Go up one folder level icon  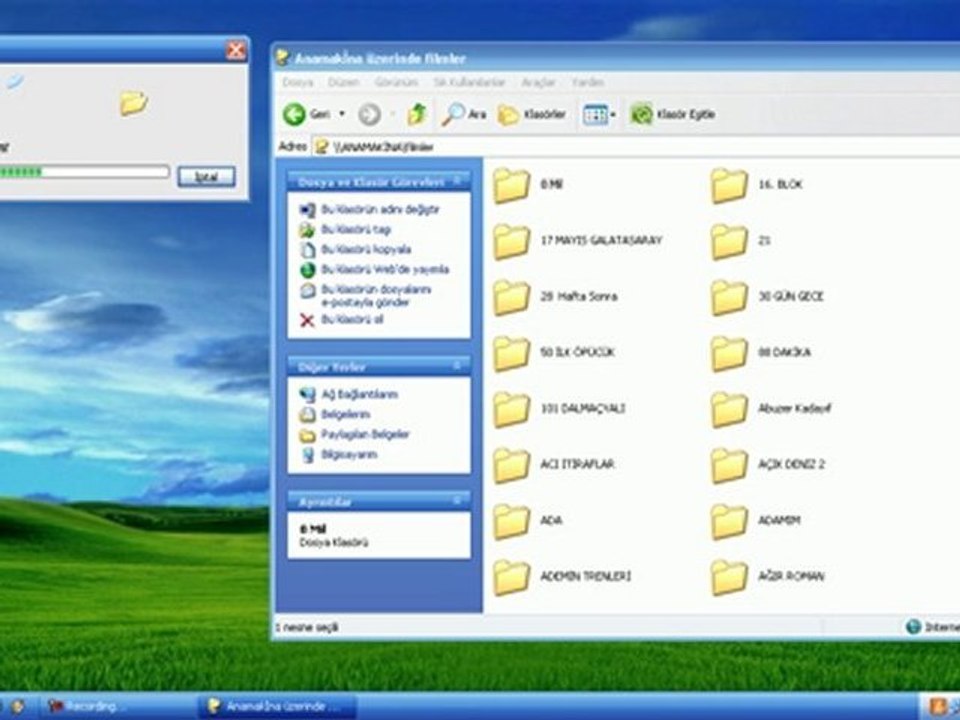(417, 114)
